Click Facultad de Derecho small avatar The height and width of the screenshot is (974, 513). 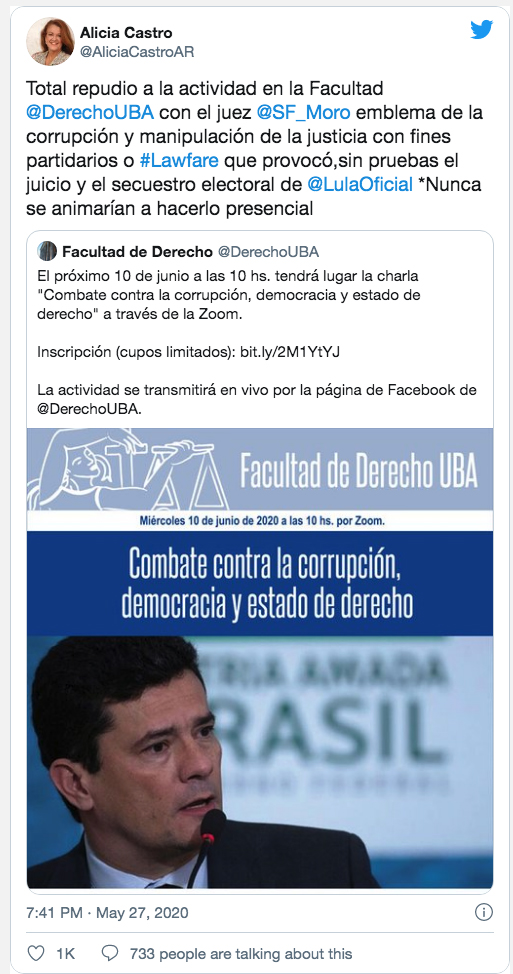[x=47, y=252]
